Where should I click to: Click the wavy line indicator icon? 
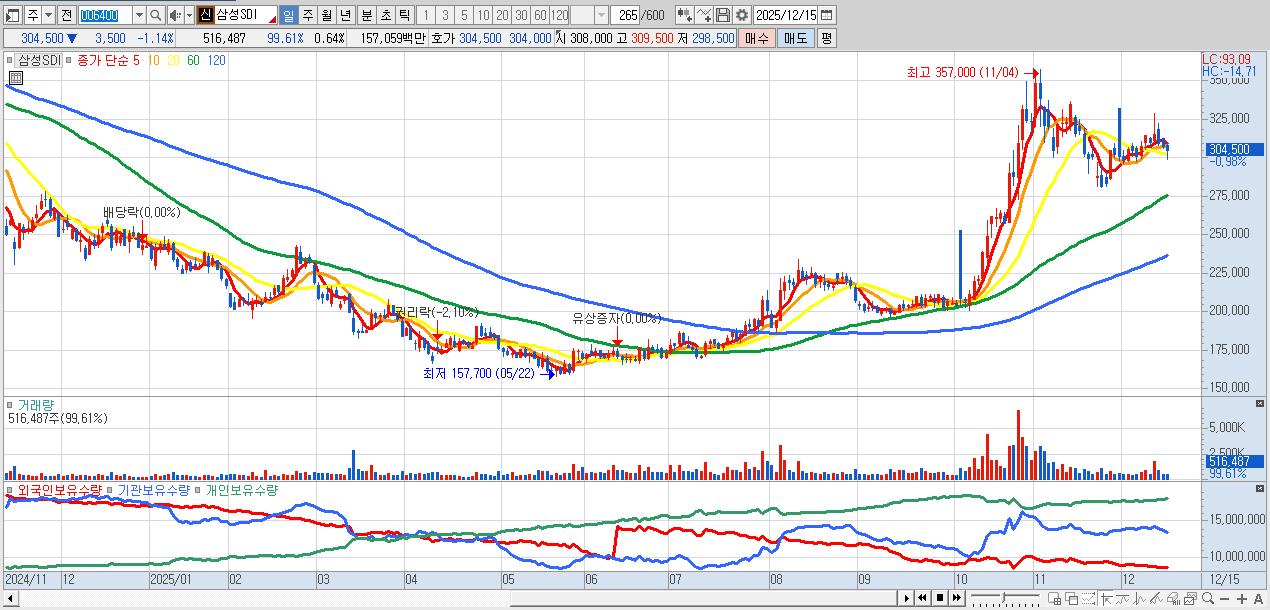1123,598
